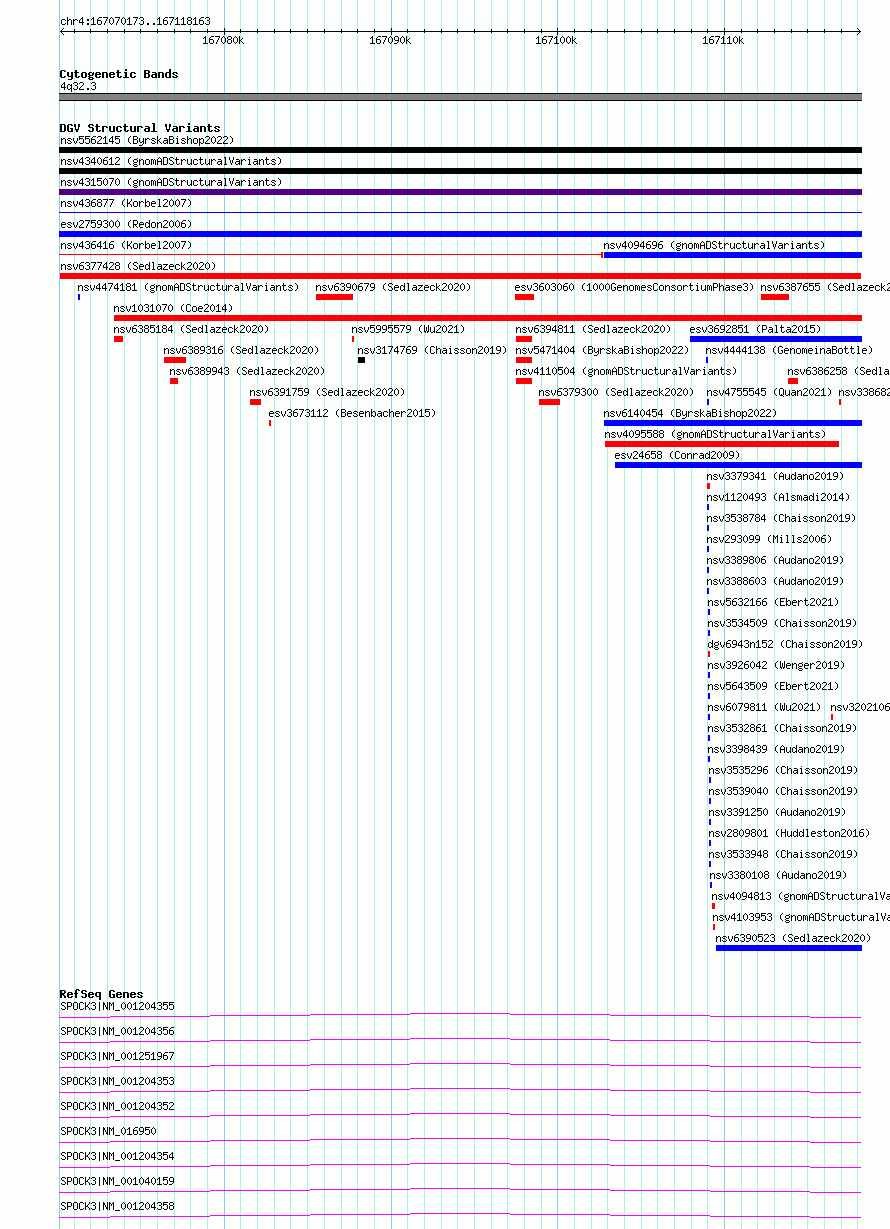Open nsv1031070 (Coe2014) variant label
The image size is (890, 1229).
[x=172, y=308]
